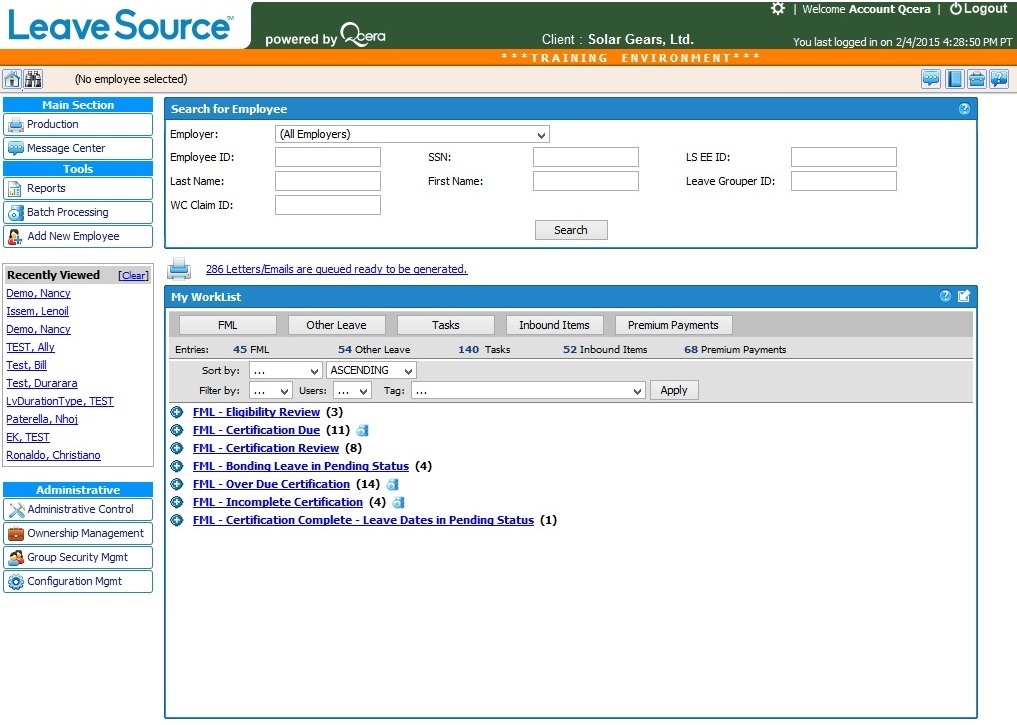This screenshot has width=1017, height=725.
Task: Open the speech bubble messages icon
Action: point(931,79)
